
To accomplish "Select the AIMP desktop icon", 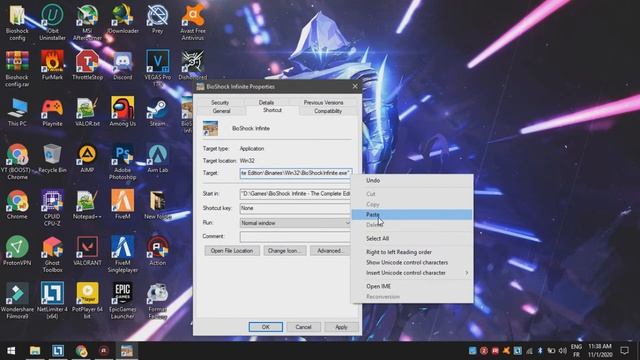I will (87, 158).
